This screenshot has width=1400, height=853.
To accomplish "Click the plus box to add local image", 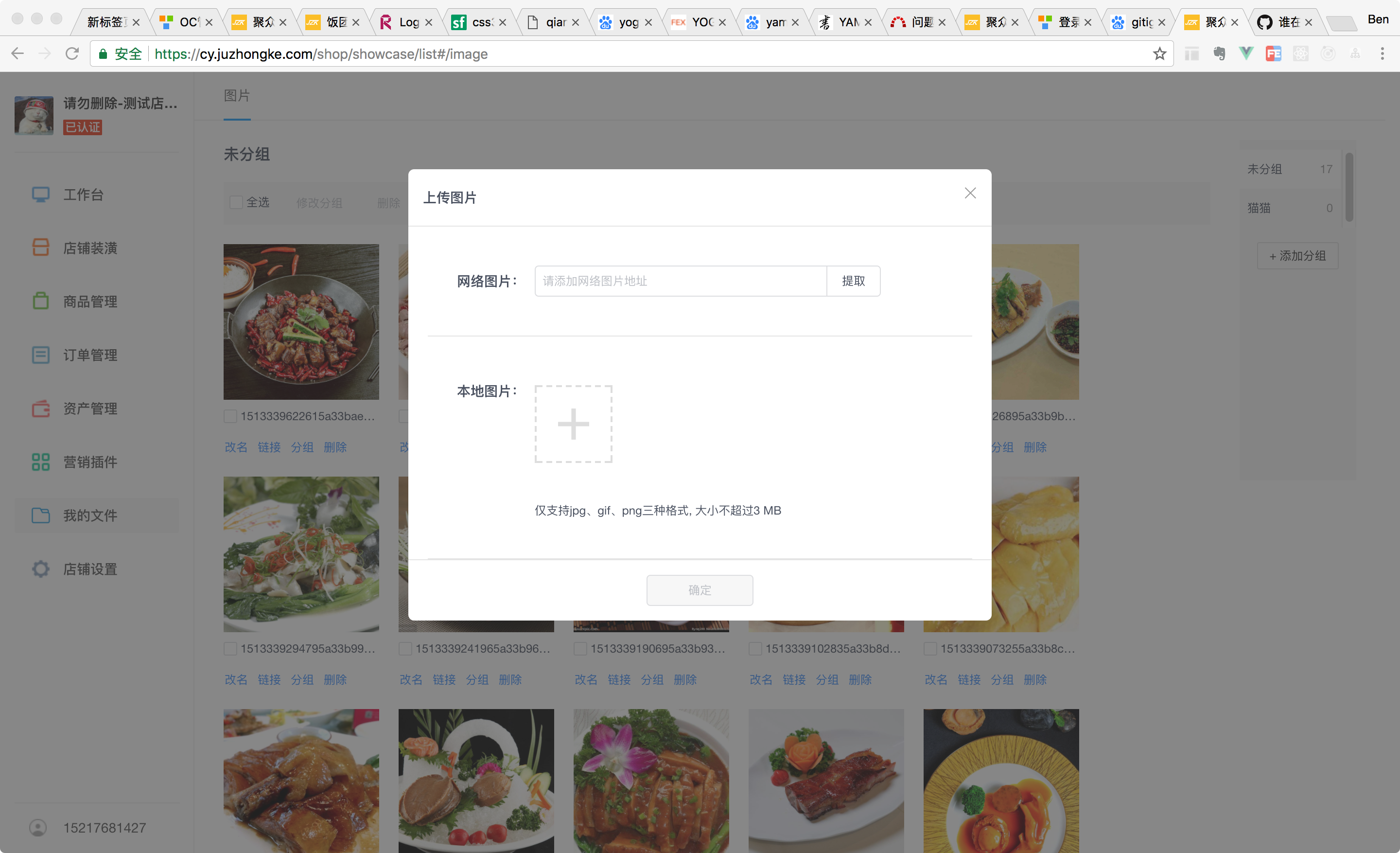I will (573, 424).
